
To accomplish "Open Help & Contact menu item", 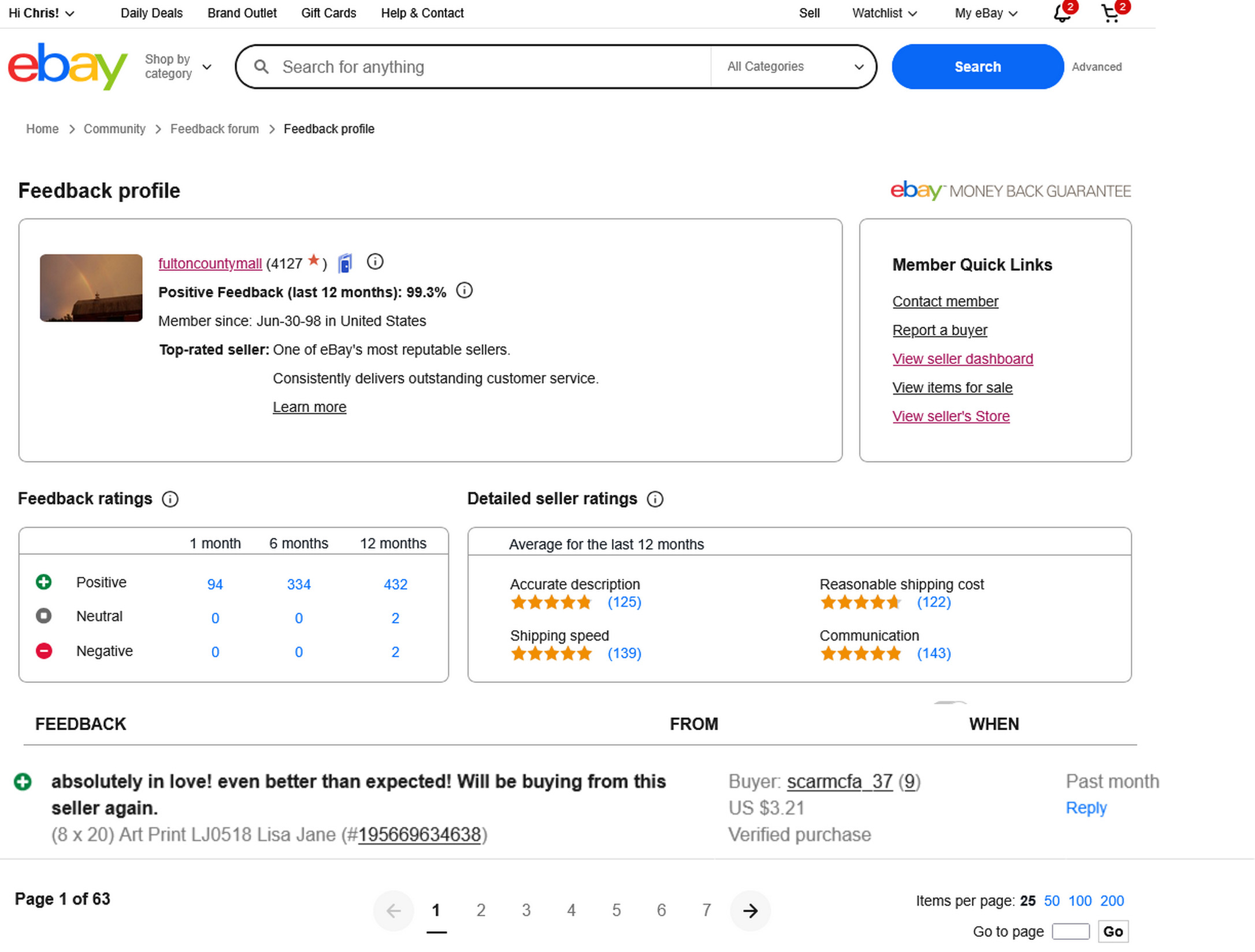I will (x=422, y=13).
